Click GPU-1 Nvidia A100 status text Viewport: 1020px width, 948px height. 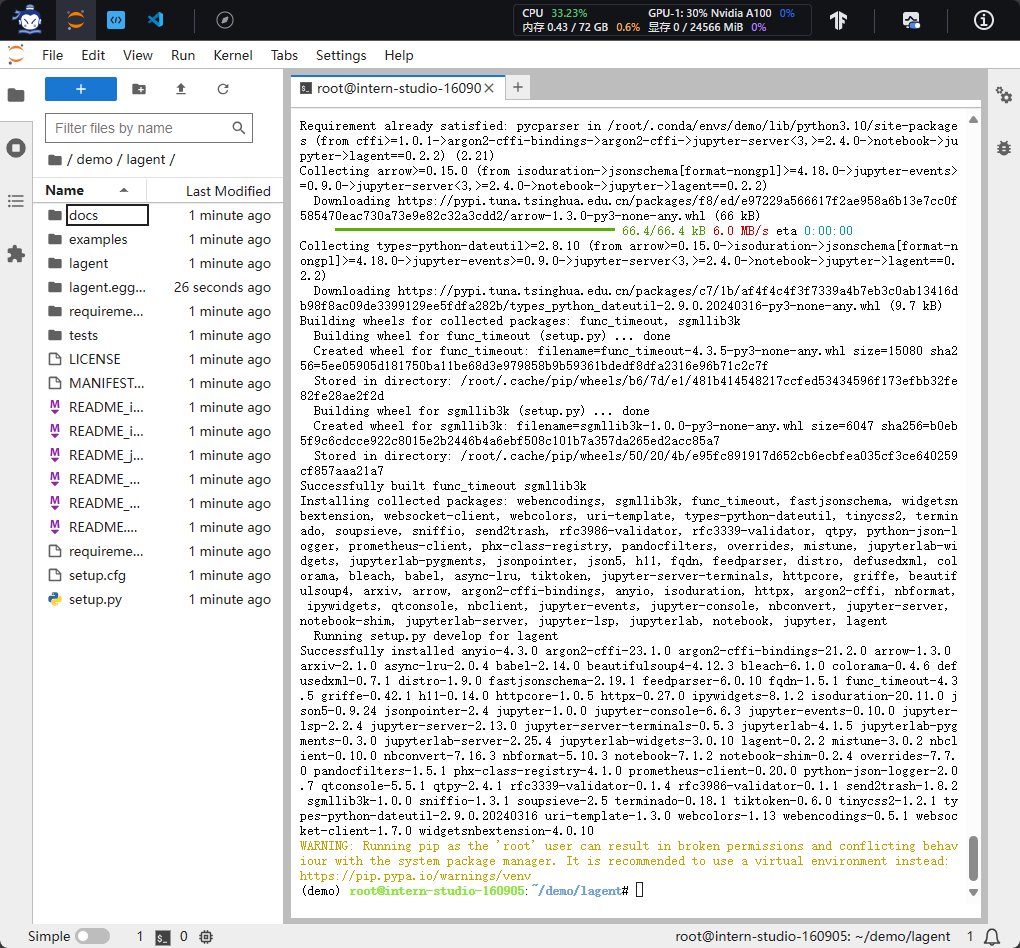click(x=710, y=13)
